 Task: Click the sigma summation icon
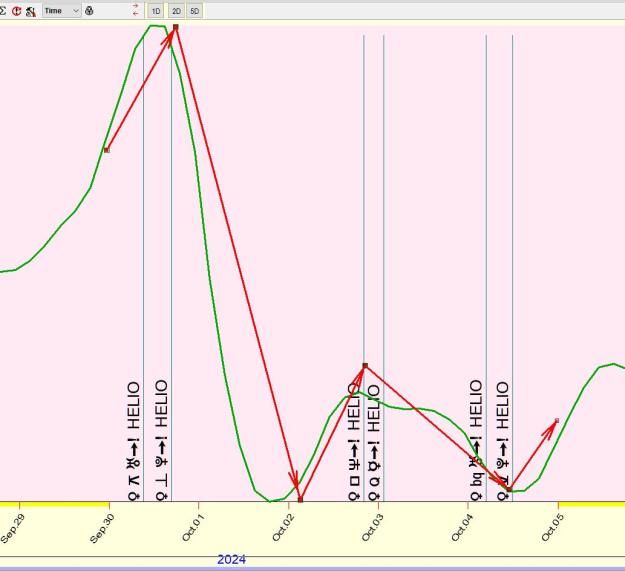coord(2,11)
